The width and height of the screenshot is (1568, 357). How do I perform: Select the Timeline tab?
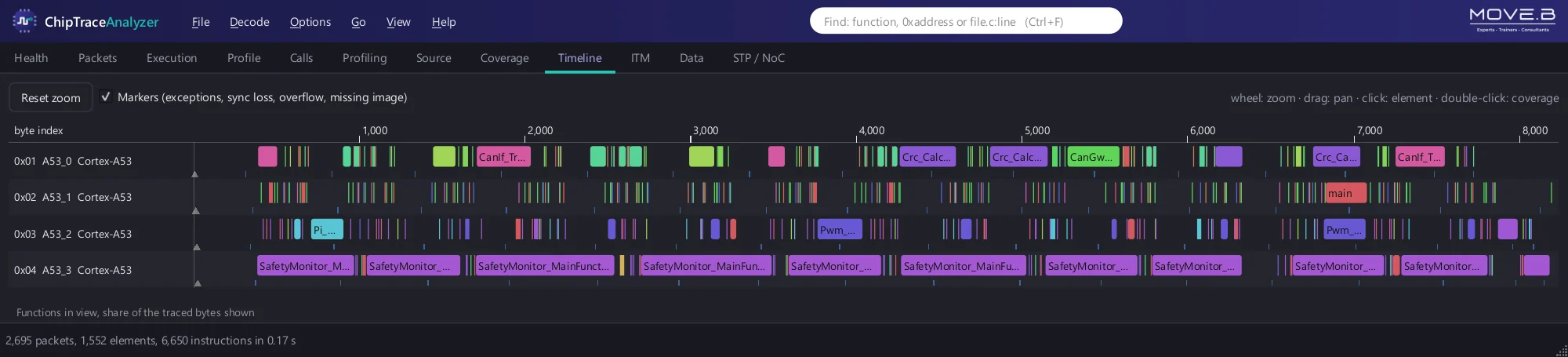click(x=580, y=58)
